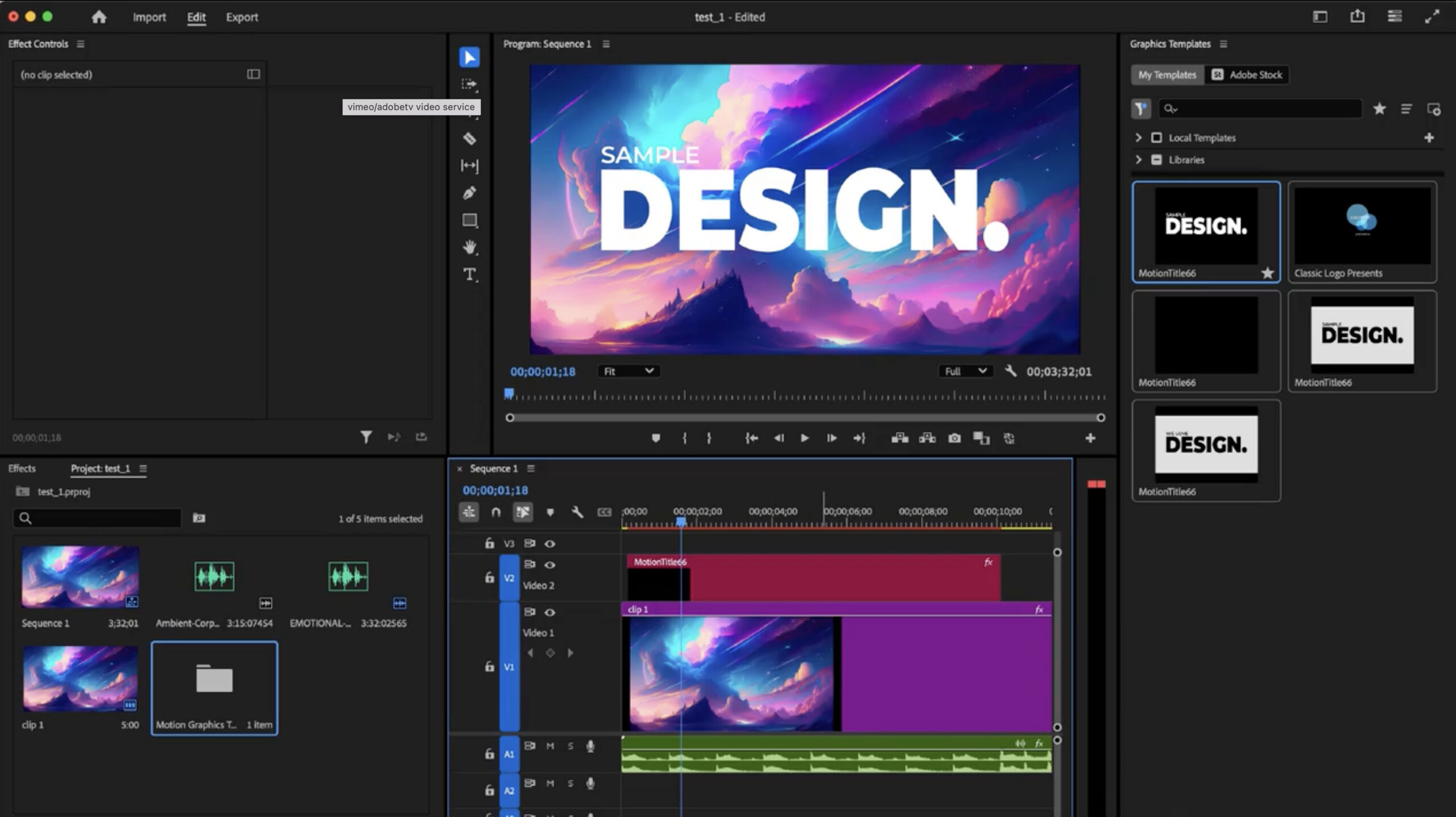This screenshot has width=1456, height=817.
Task: Open Program monitor panel menu
Action: [606, 44]
